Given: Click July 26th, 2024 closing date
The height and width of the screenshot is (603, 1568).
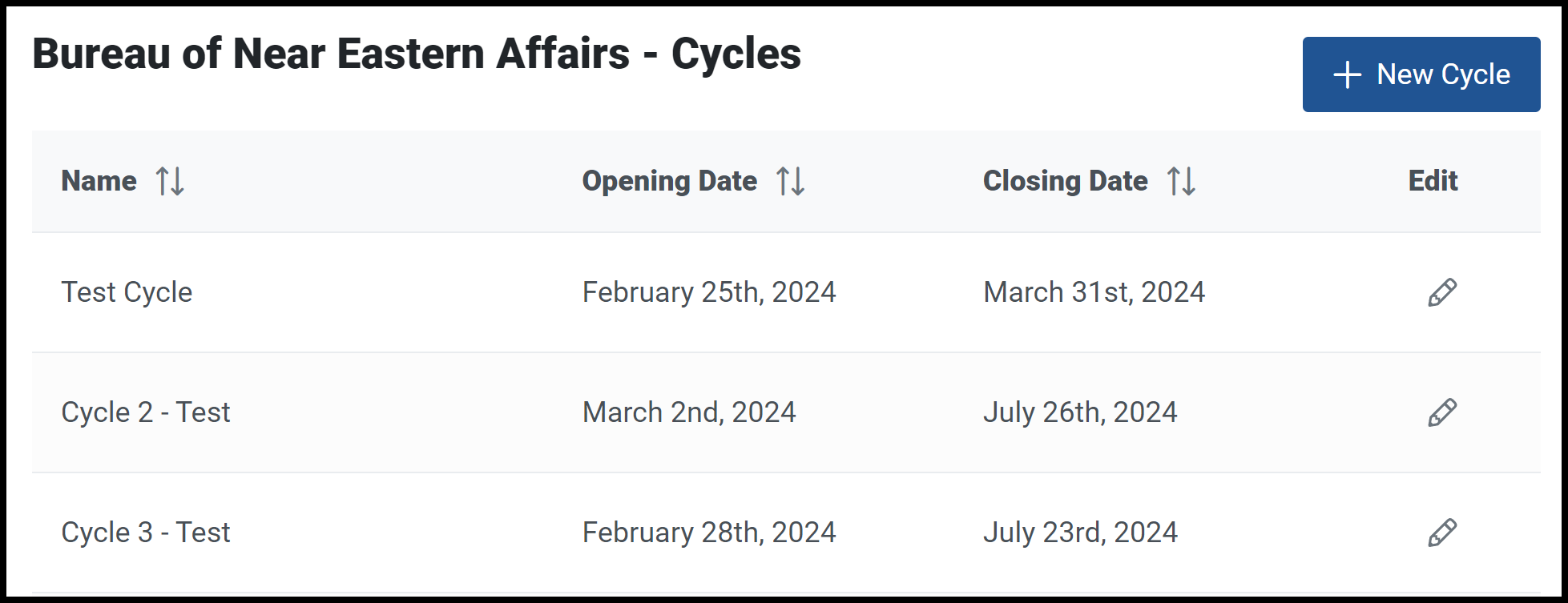Looking at the screenshot, I should point(1080,412).
